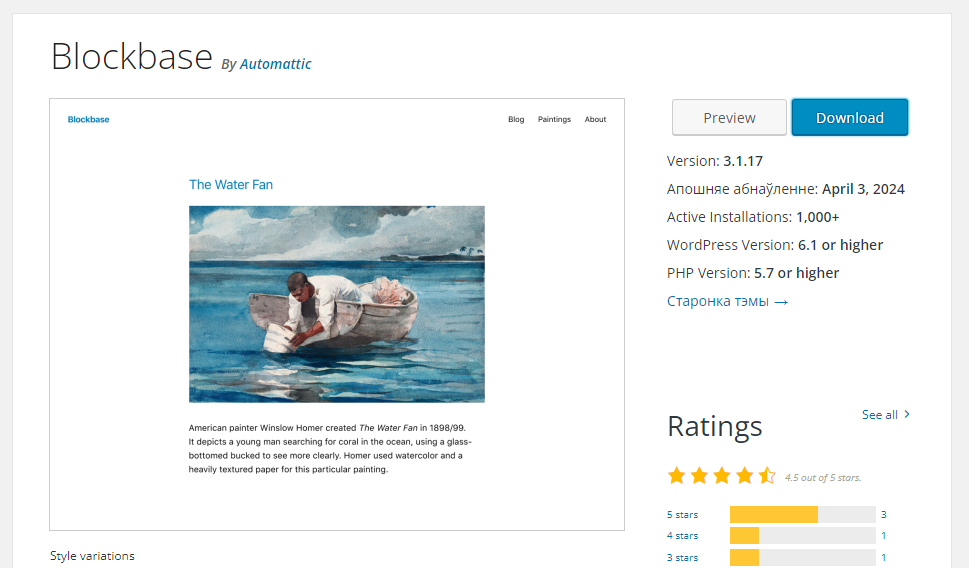The image size is (969, 568).
Task: Click the See all ratings link
Action: point(879,414)
